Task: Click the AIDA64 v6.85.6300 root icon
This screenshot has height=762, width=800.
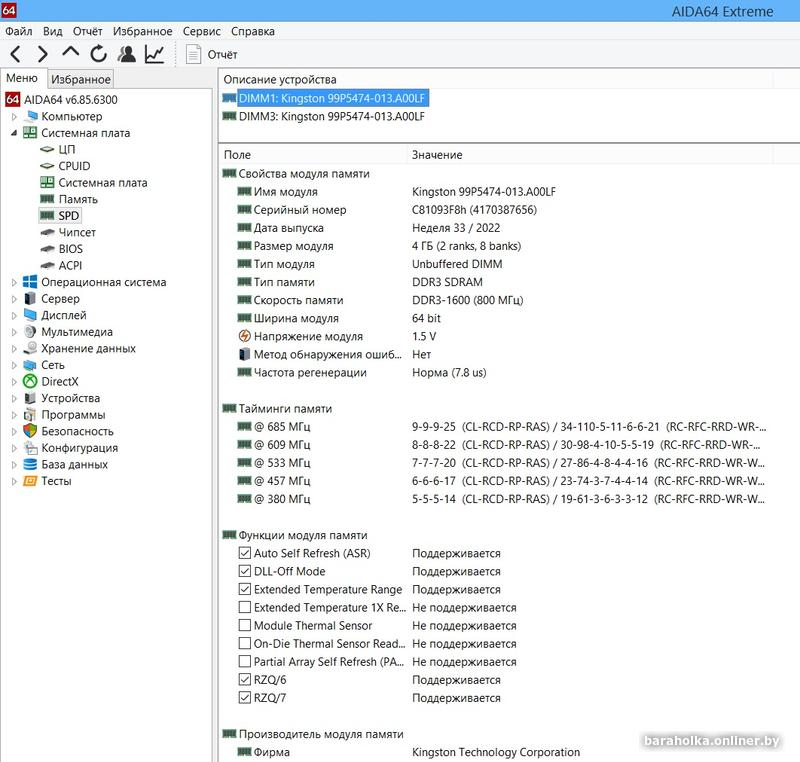Action: 12,99
